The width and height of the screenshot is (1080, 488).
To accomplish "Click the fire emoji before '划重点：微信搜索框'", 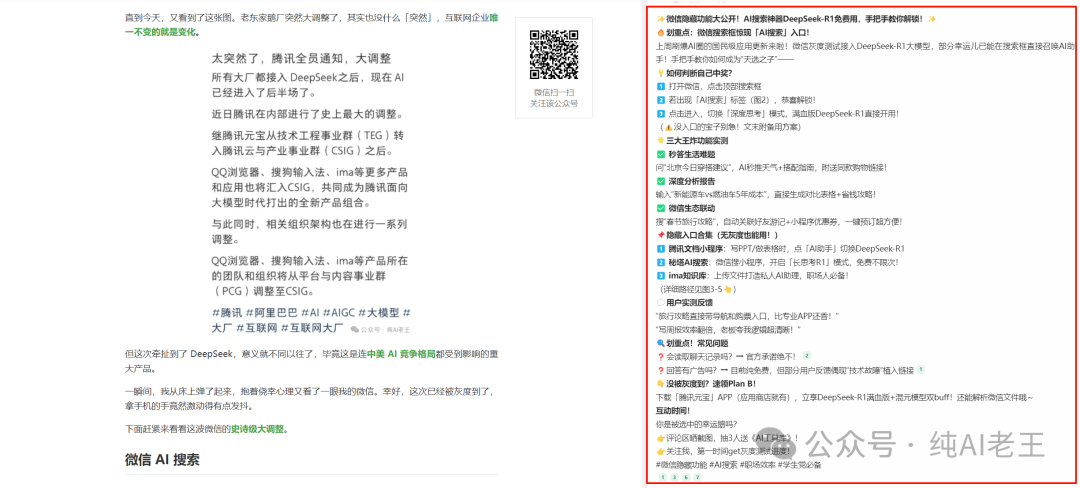I will click(x=661, y=32).
